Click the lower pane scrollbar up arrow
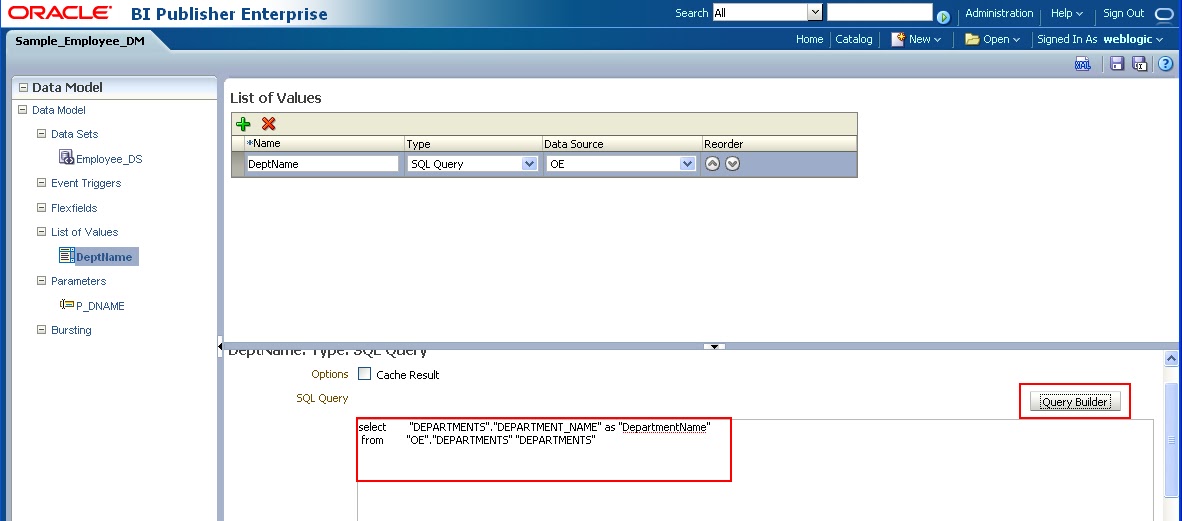Screen dimensions: 1182x521 pyautogui.click(x=1171, y=359)
